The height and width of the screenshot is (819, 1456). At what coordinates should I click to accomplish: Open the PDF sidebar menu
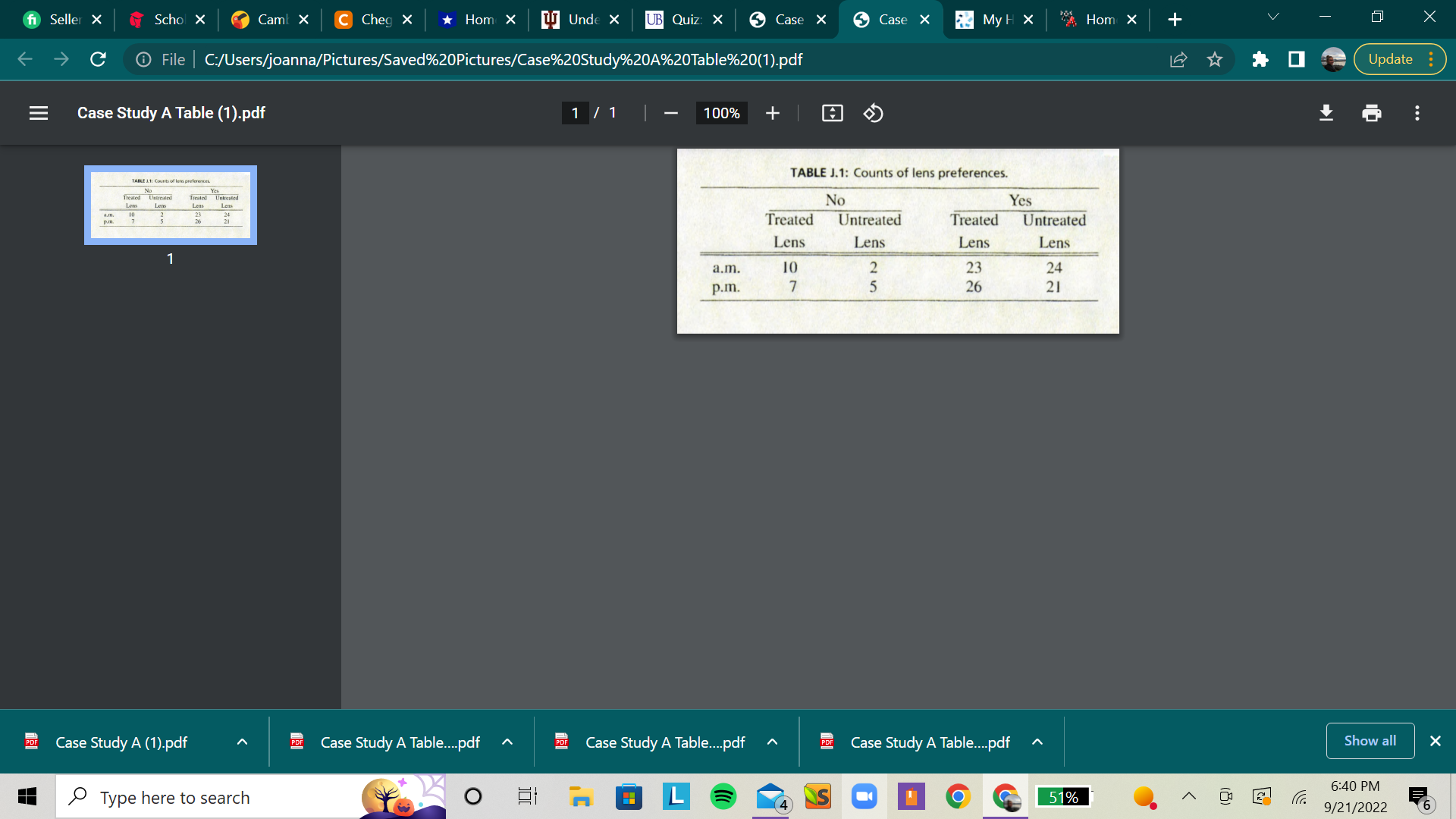tap(38, 113)
